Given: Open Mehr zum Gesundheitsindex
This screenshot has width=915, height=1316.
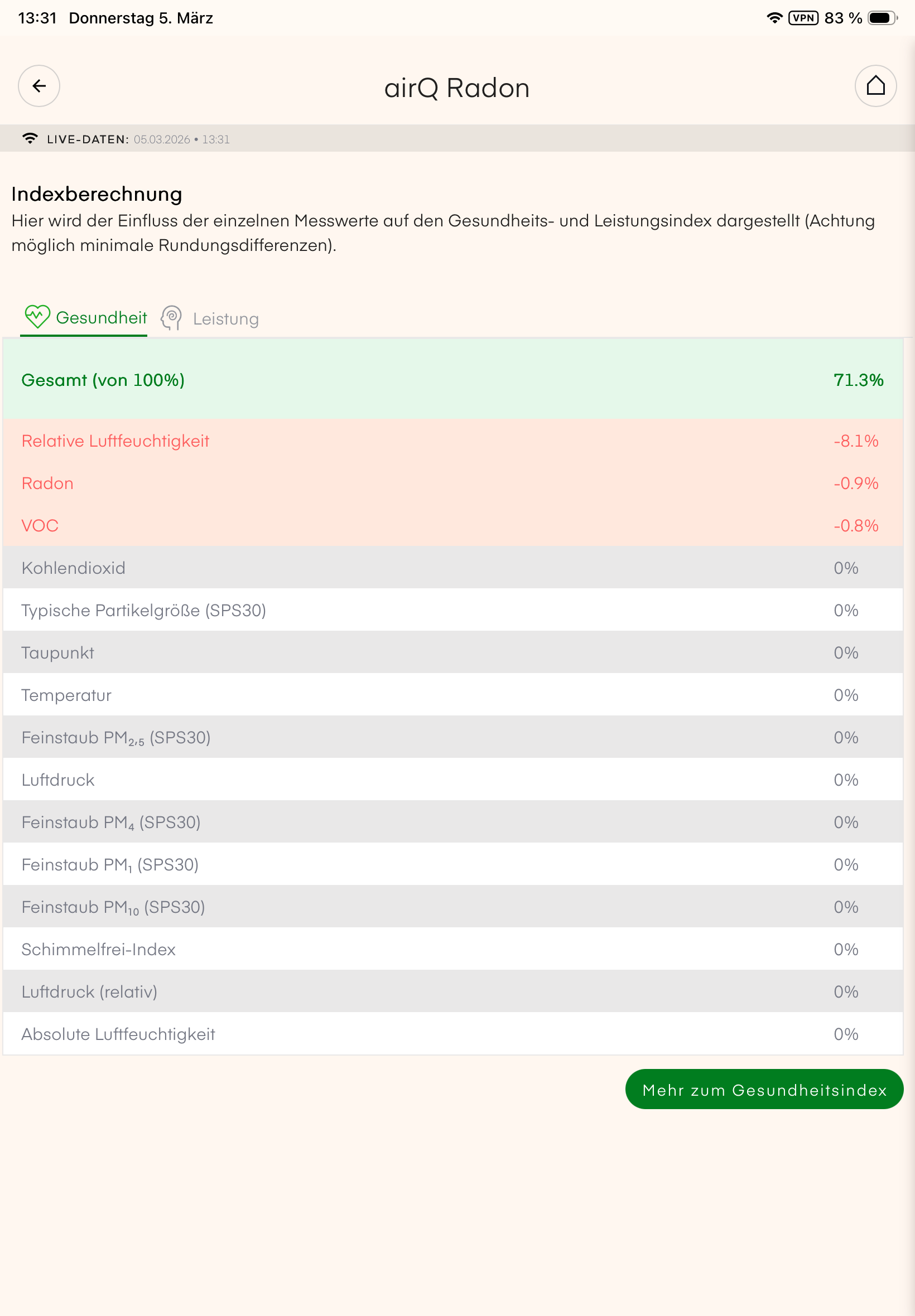Looking at the screenshot, I should point(764,1089).
